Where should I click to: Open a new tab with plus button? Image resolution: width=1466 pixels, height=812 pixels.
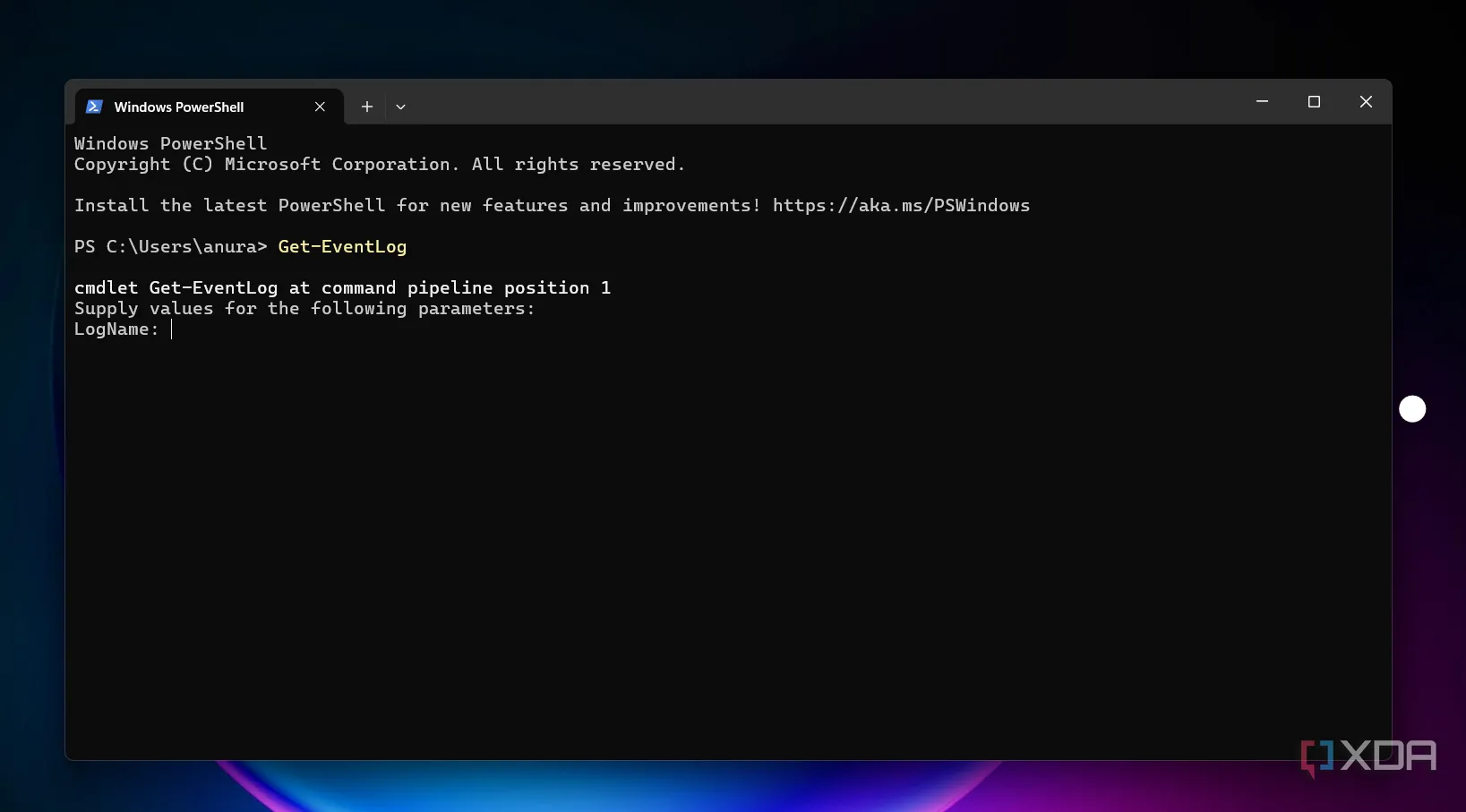coord(367,107)
